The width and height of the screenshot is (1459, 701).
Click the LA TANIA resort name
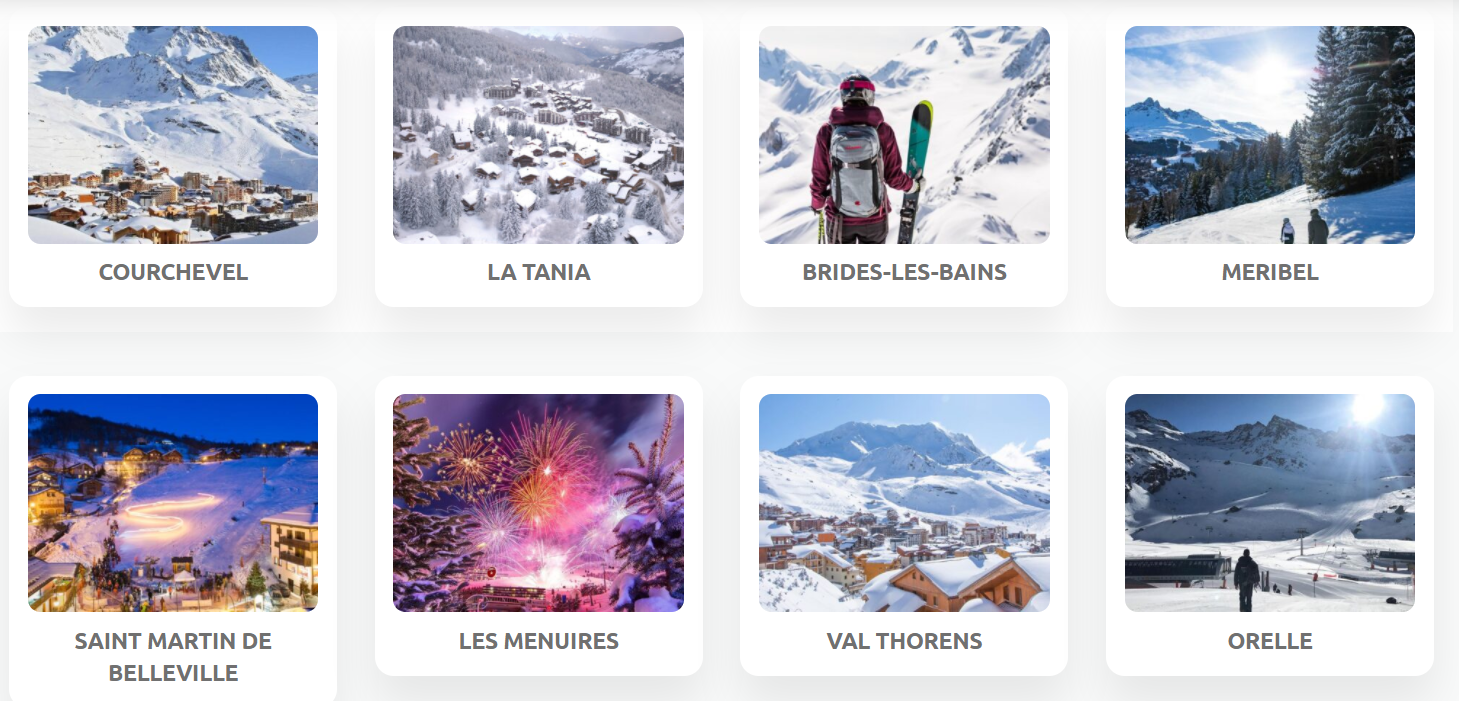pos(538,272)
